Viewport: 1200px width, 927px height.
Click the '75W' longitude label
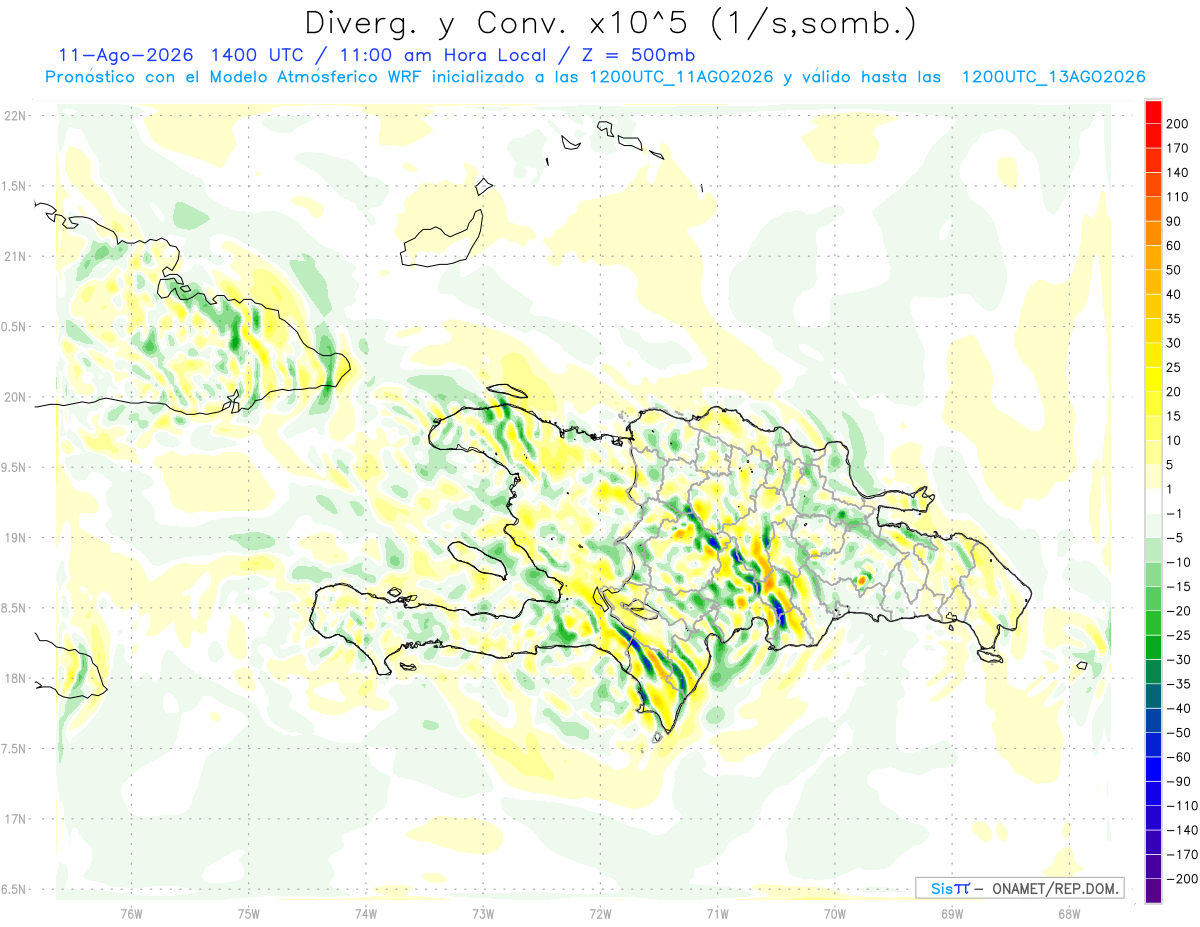pos(249,914)
